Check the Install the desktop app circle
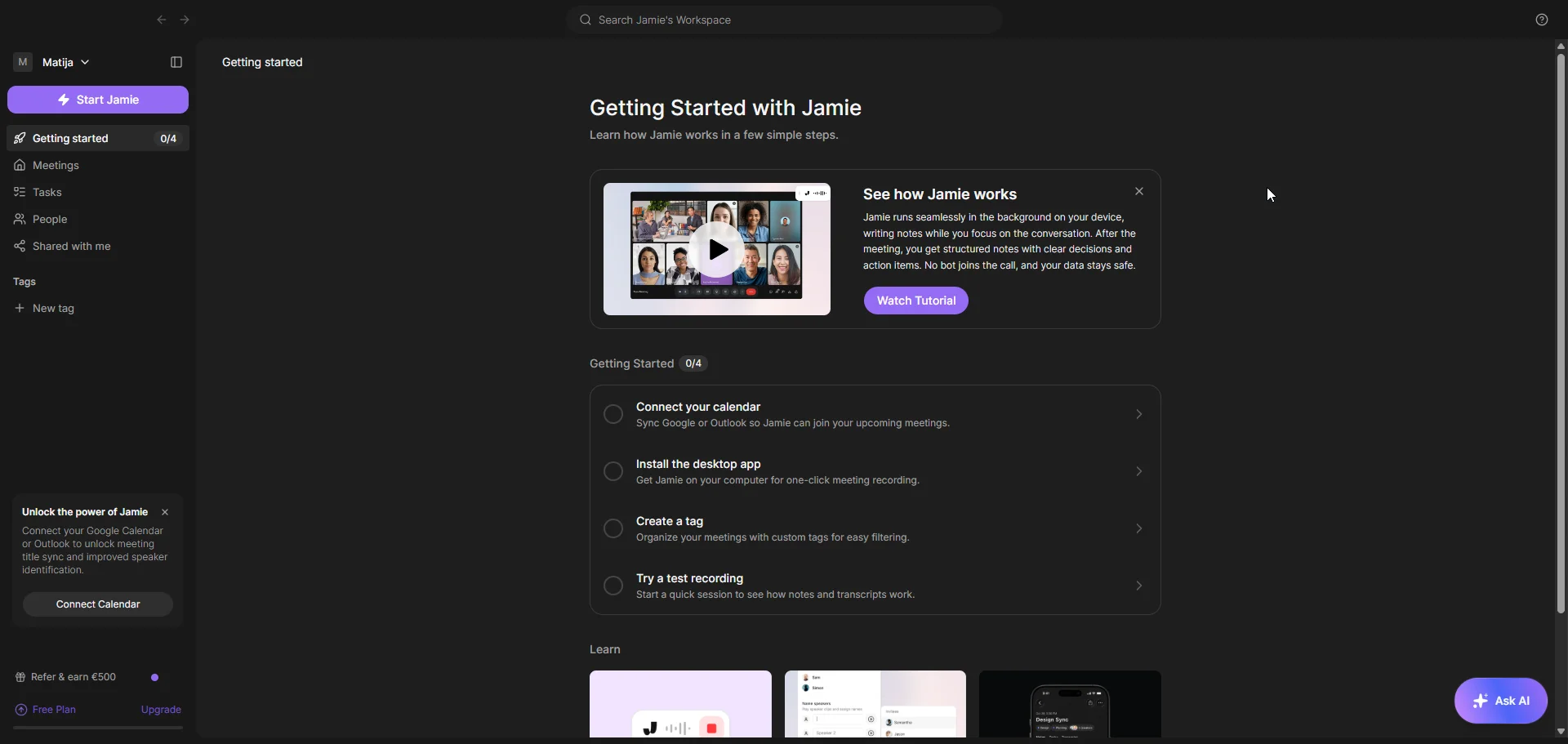 (613, 472)
